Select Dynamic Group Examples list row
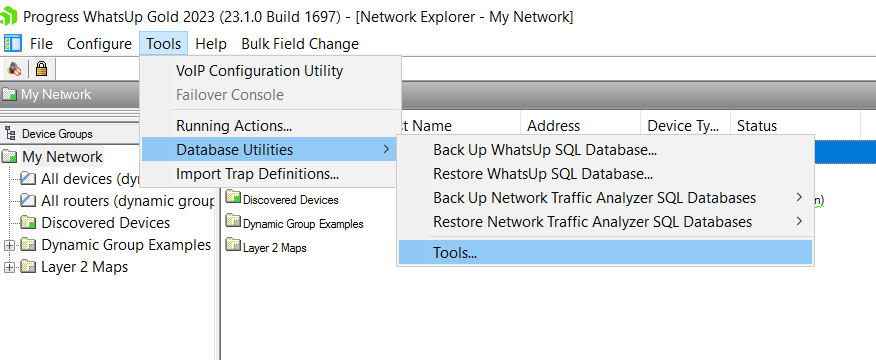 (303, 224)
